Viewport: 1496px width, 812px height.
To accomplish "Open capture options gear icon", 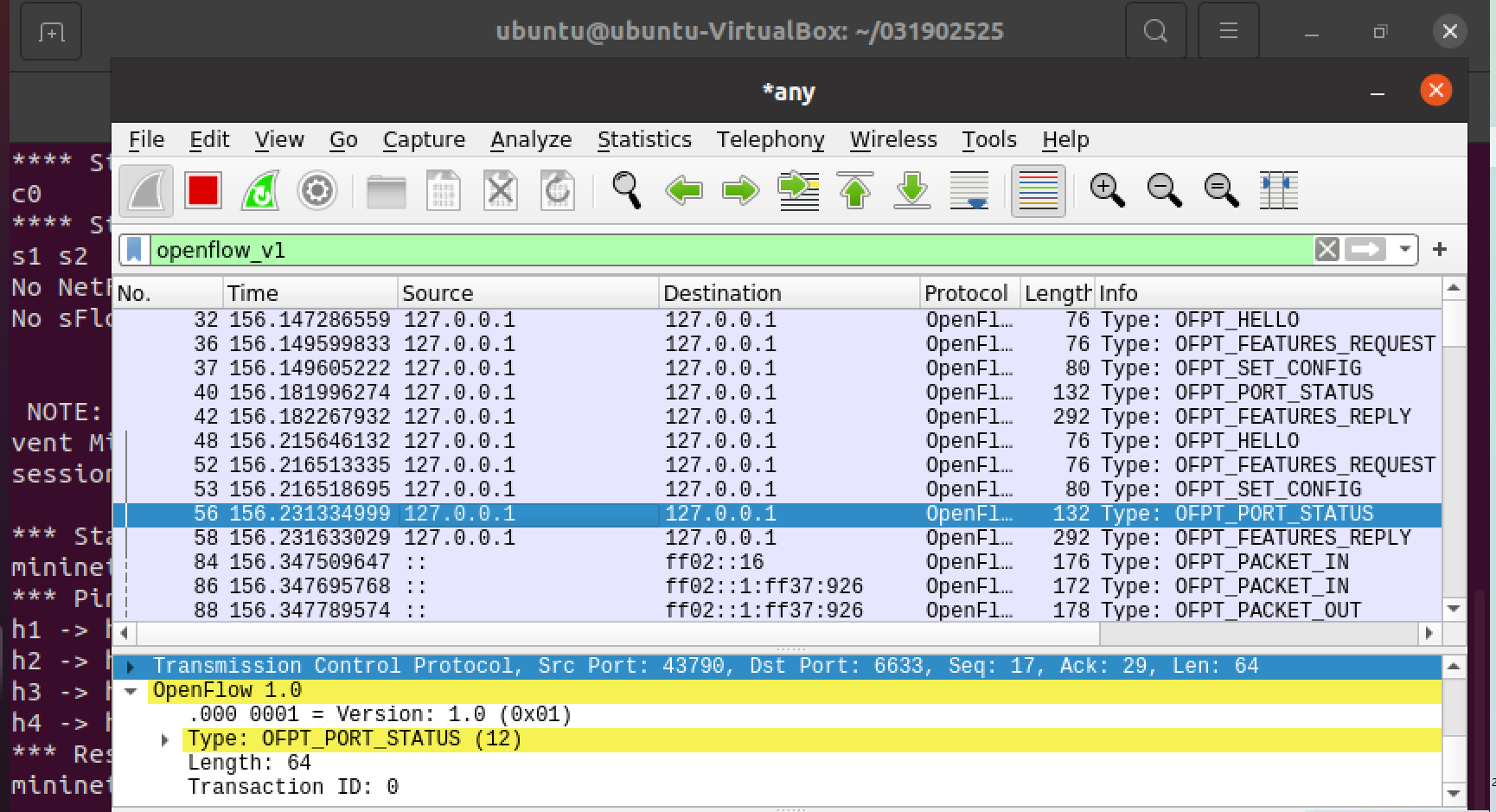I will point(317,191).
